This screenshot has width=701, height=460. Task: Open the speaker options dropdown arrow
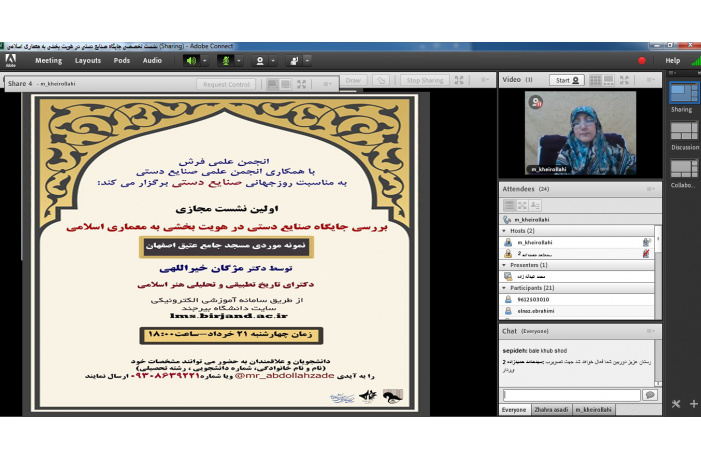(x=205, y=61)
